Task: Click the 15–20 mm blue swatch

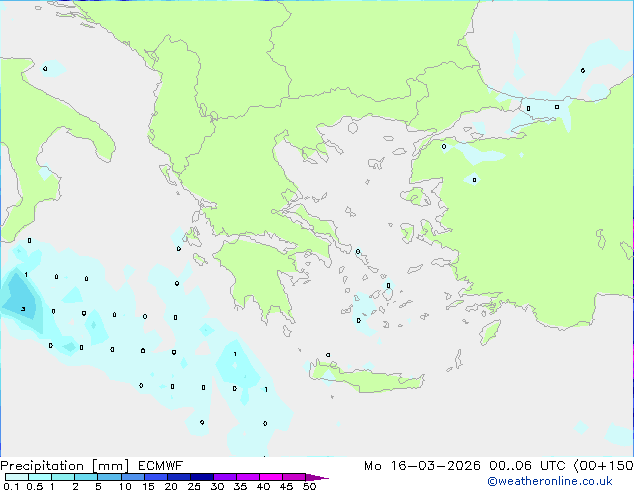Action: click(155, 477)
